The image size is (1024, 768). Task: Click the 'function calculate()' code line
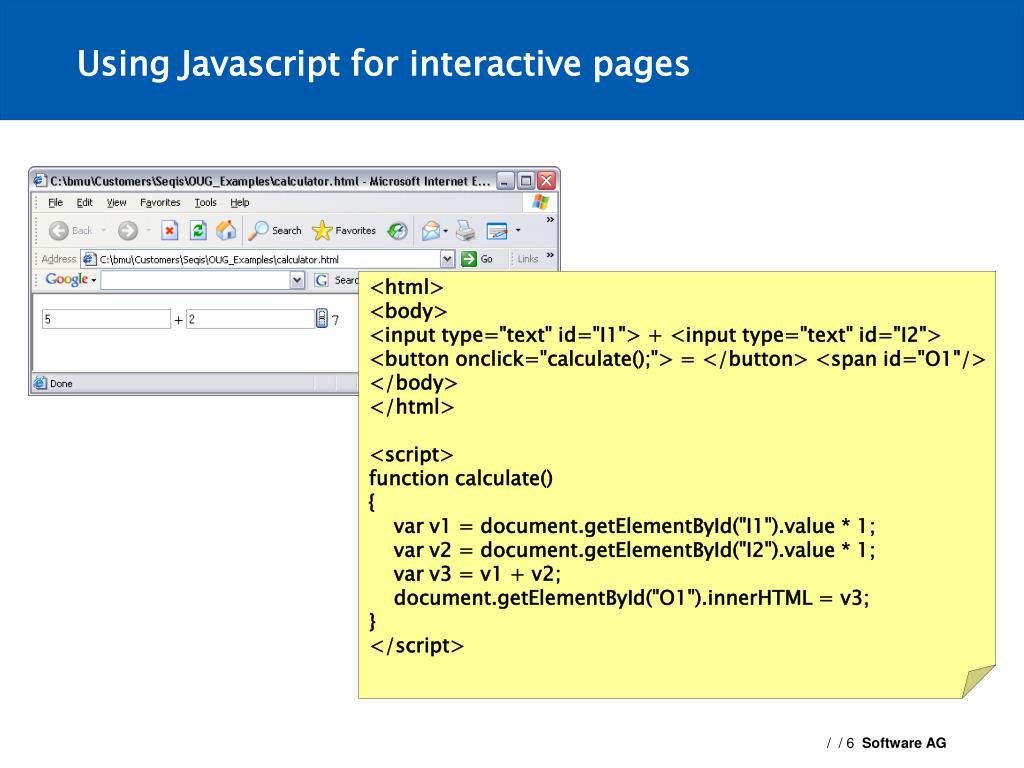click(x=461, y=478)
